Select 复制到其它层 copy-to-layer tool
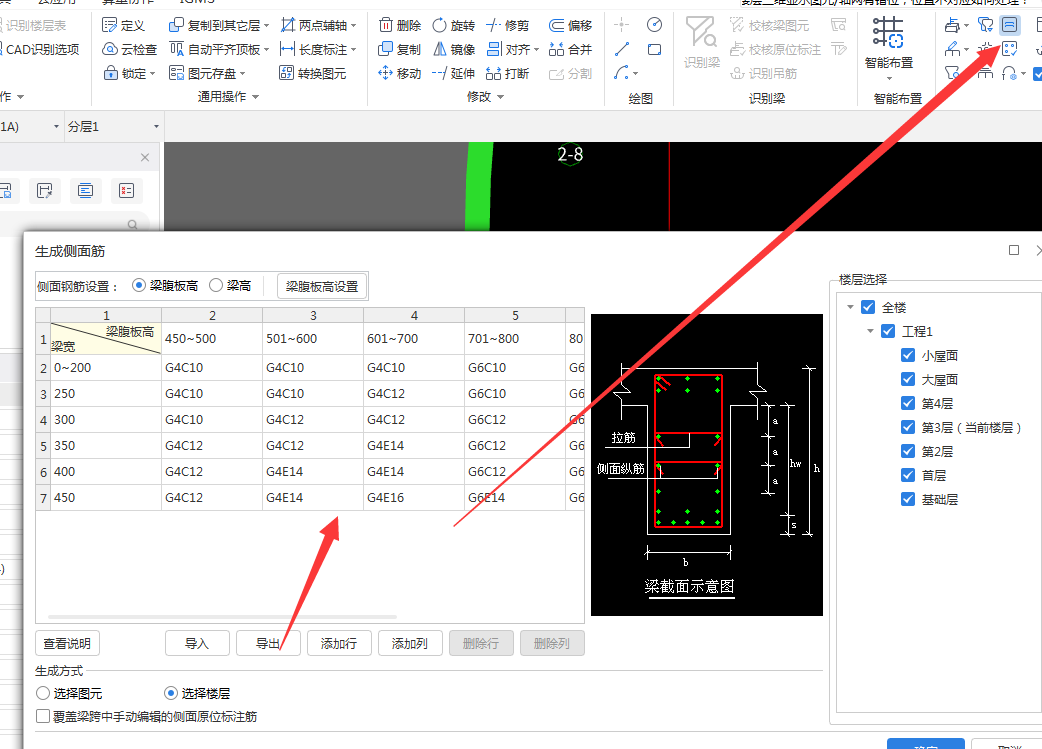The image size is (1042, 749). pos(214,25)
